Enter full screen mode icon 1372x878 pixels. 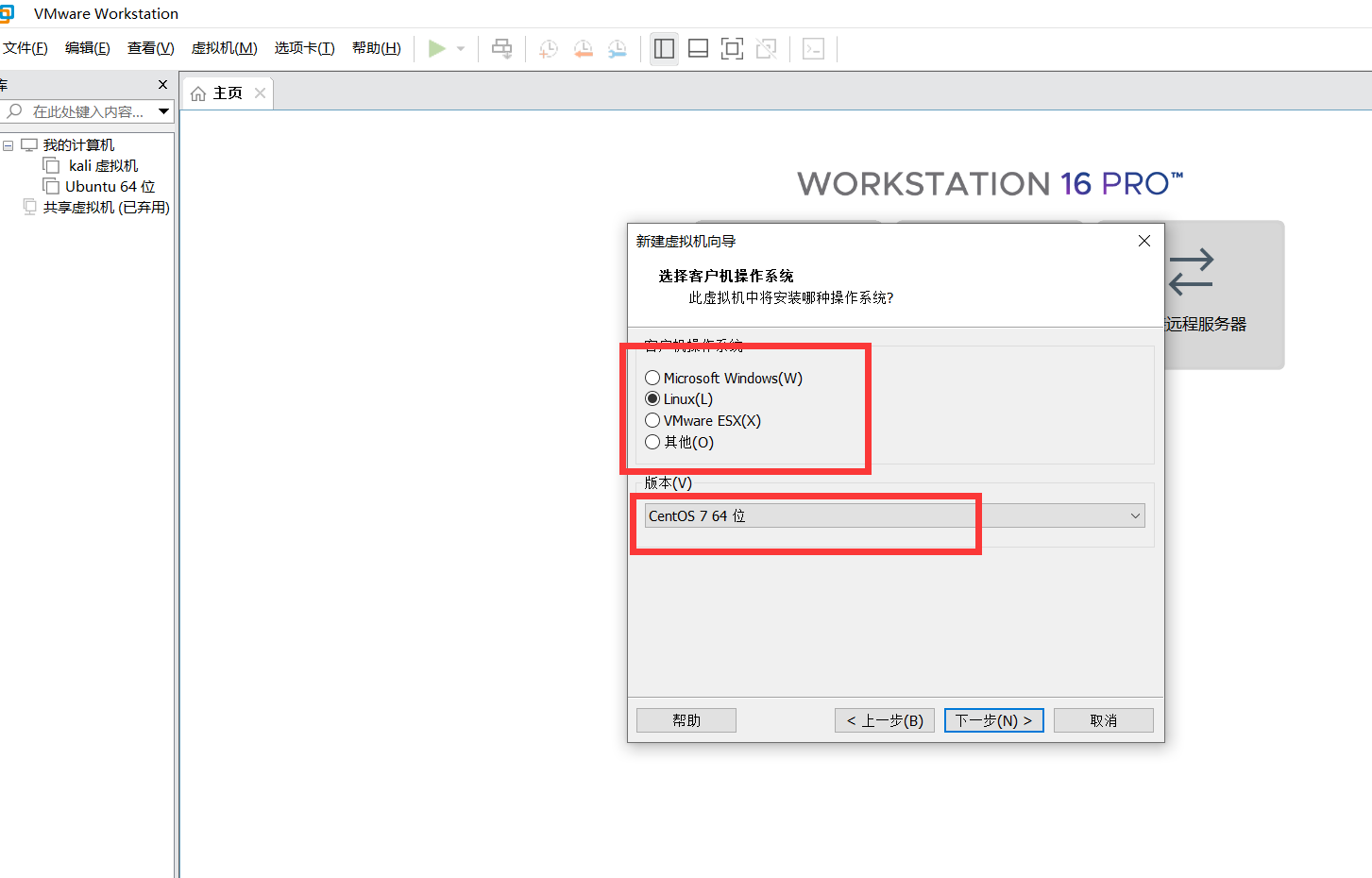pos(733,48)
